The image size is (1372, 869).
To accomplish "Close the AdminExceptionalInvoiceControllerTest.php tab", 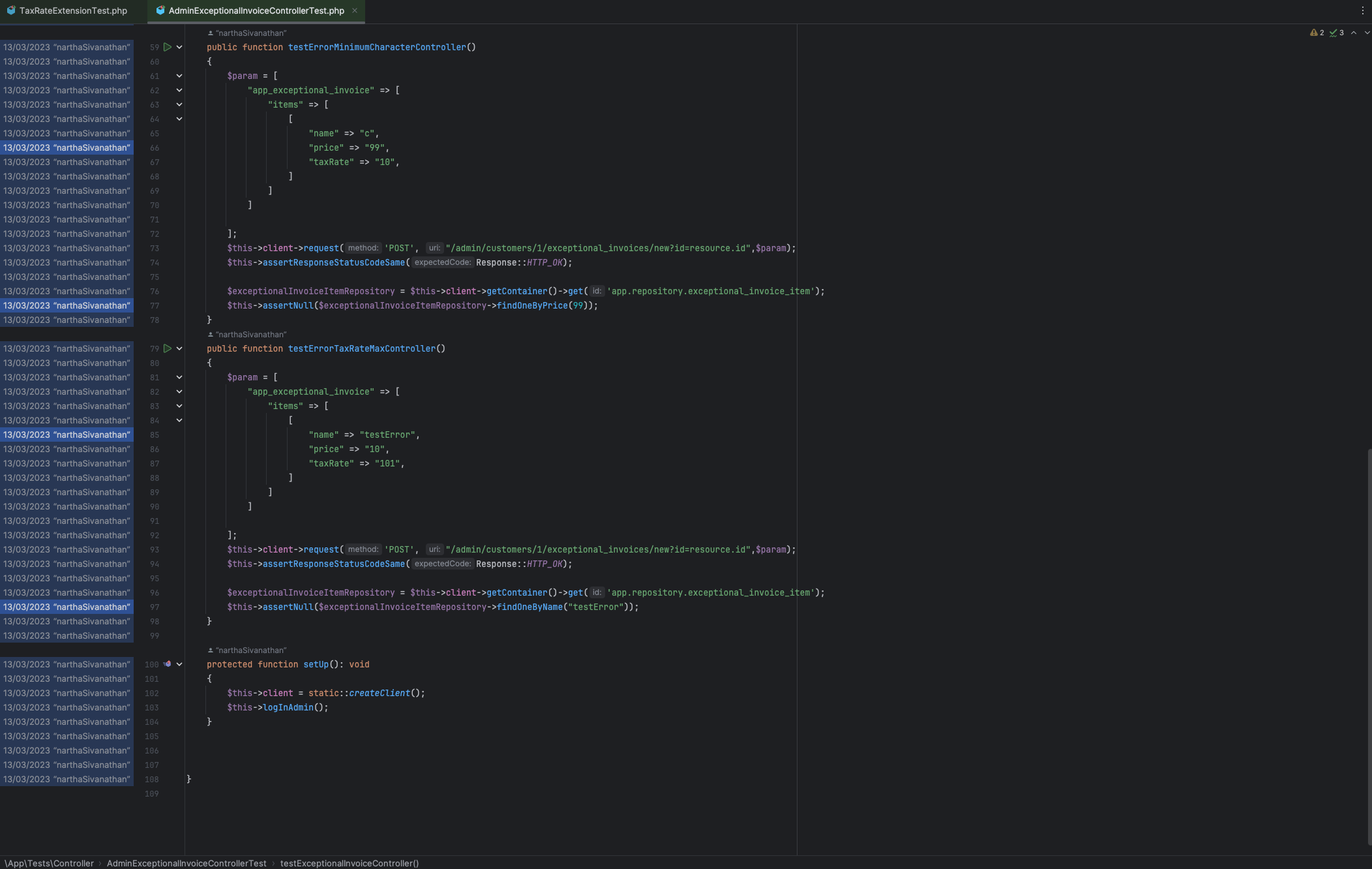I will (355, 10).
